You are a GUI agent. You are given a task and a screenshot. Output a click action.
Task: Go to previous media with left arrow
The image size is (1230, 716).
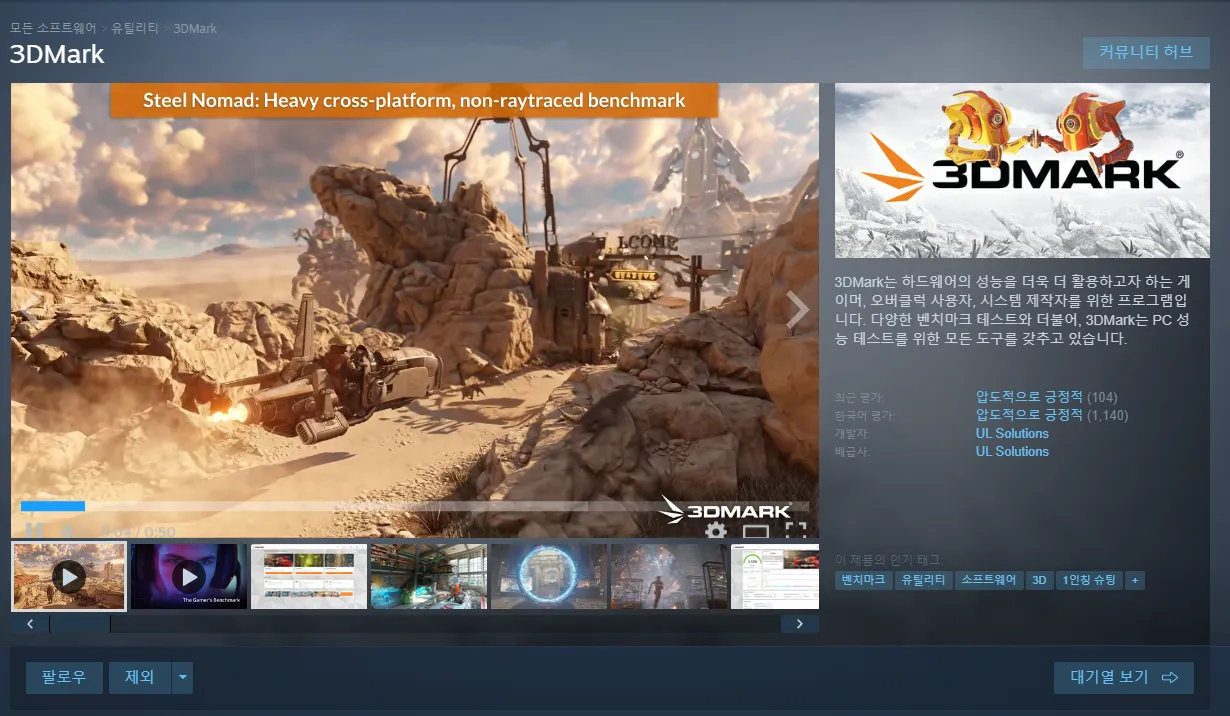pos(32,310)
